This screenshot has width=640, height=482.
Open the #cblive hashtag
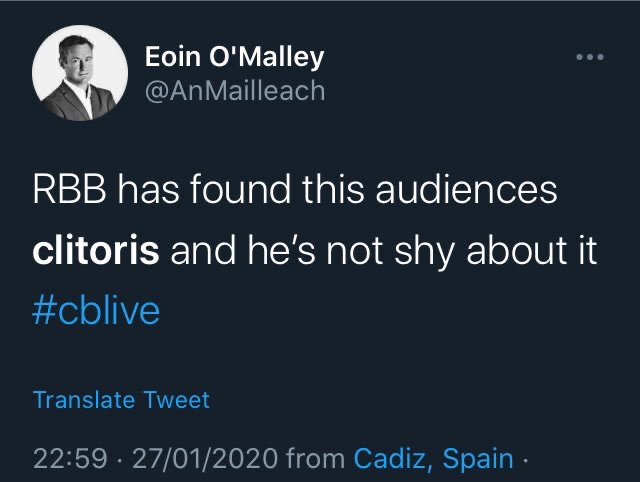[x=96, y=310]
